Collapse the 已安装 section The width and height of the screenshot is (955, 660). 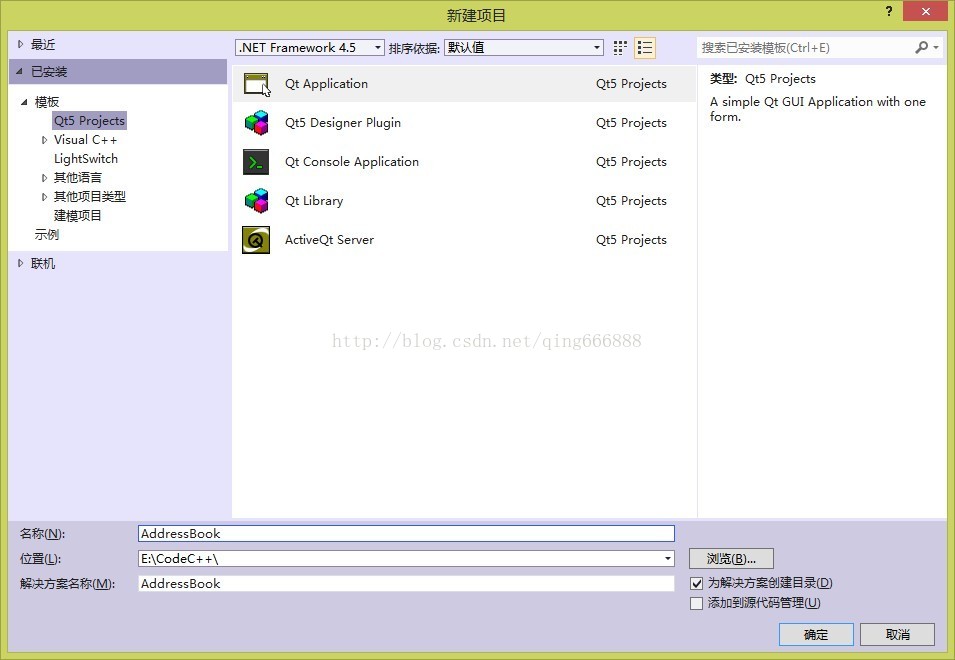coord(19,71)
